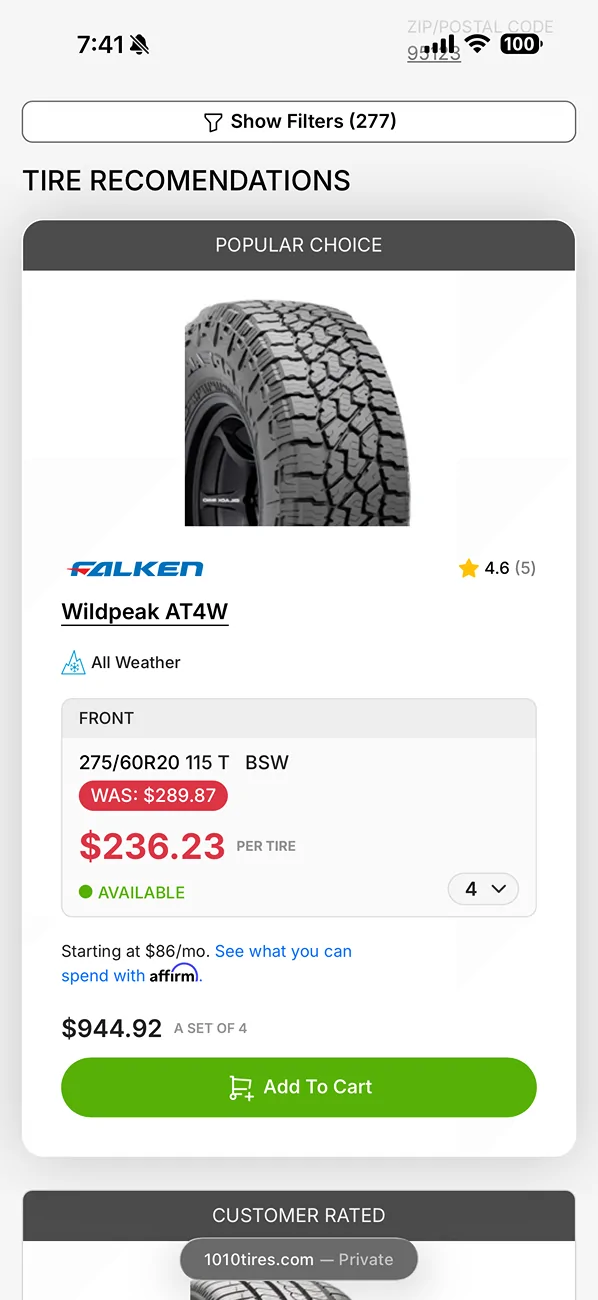Edit the ZIP code 95123 field
This screenshot has width=598, height=1300.
[x=434, y=53]
